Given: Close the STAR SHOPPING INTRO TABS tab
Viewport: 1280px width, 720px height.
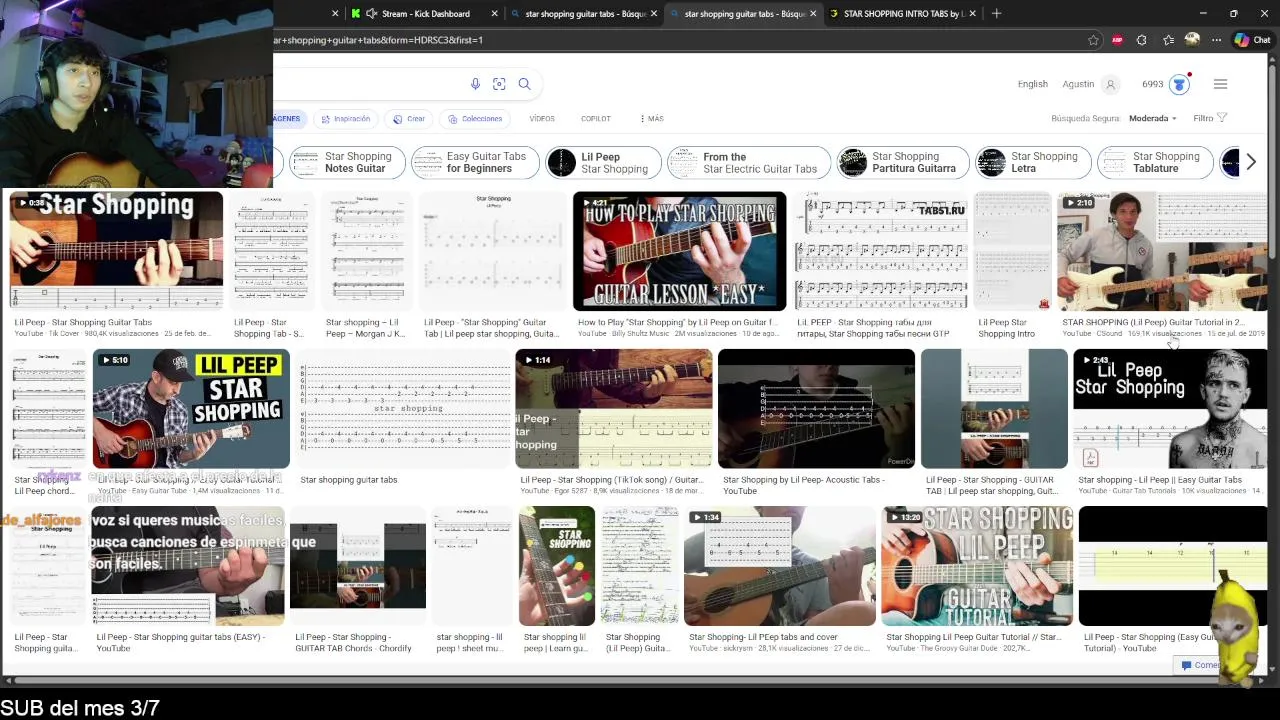Looking at the screenshot, I should 972,13.
